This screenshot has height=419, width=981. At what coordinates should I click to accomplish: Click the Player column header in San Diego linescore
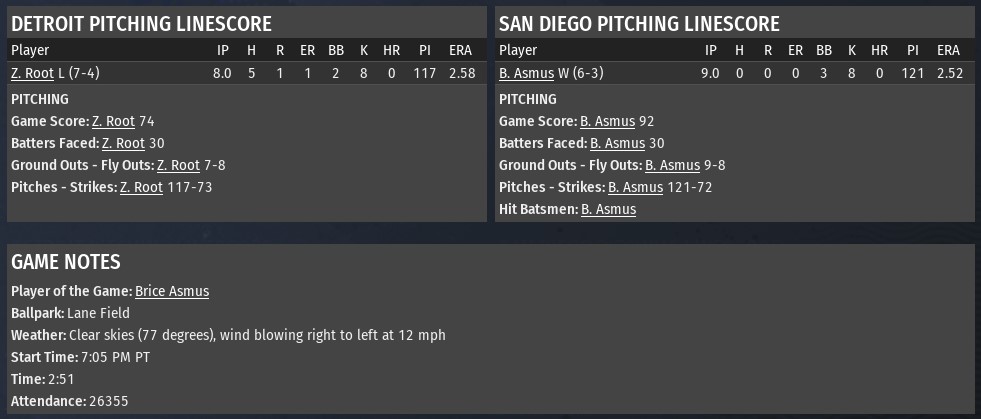click(517, 50)
